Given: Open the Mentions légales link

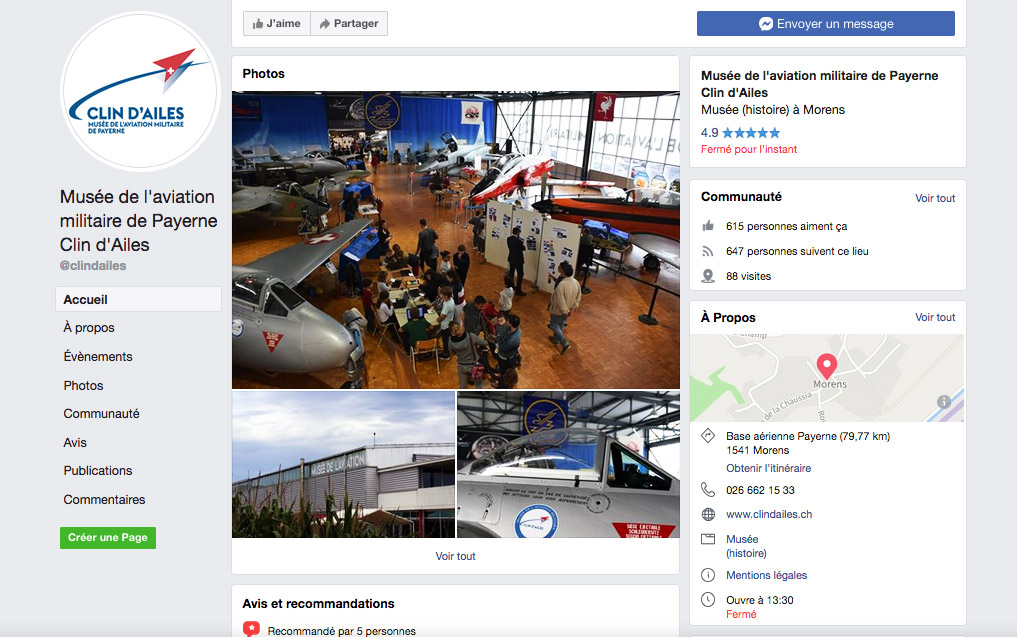Looking at the screenshot, I should click(767, 575).
